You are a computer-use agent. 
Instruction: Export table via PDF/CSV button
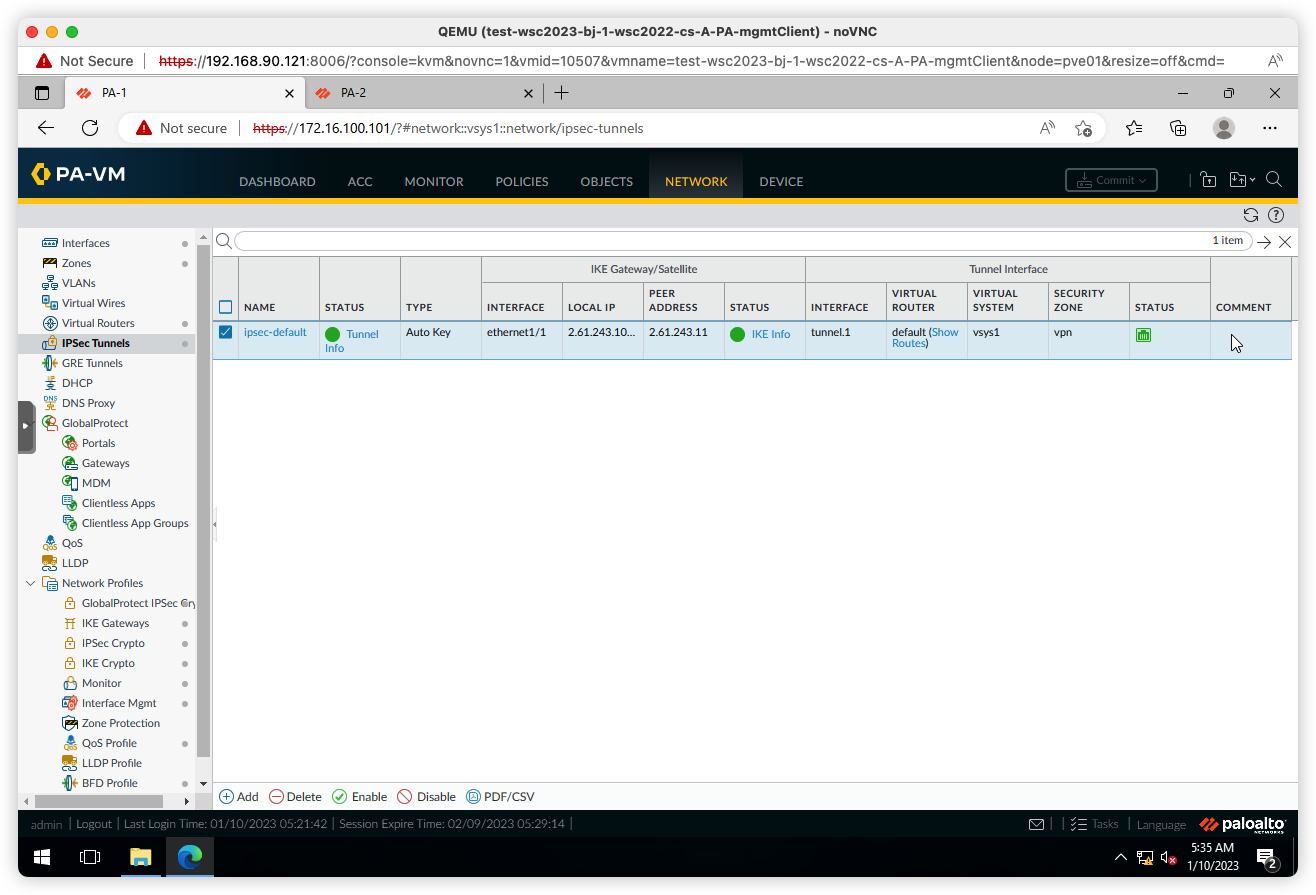500,797
